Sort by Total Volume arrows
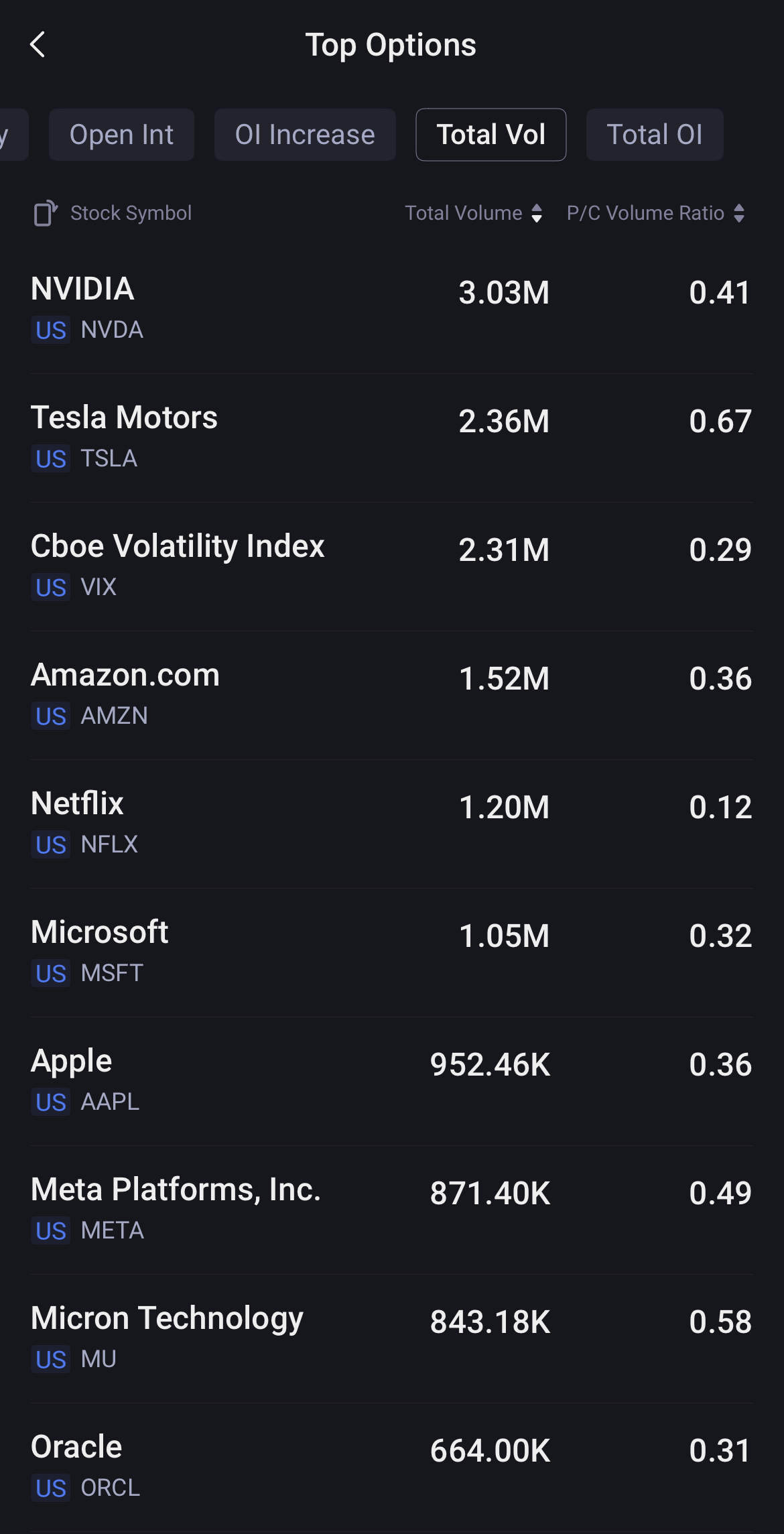This screenshot has width=784, height=1534. pyautogui.click(x=536, y=213)
